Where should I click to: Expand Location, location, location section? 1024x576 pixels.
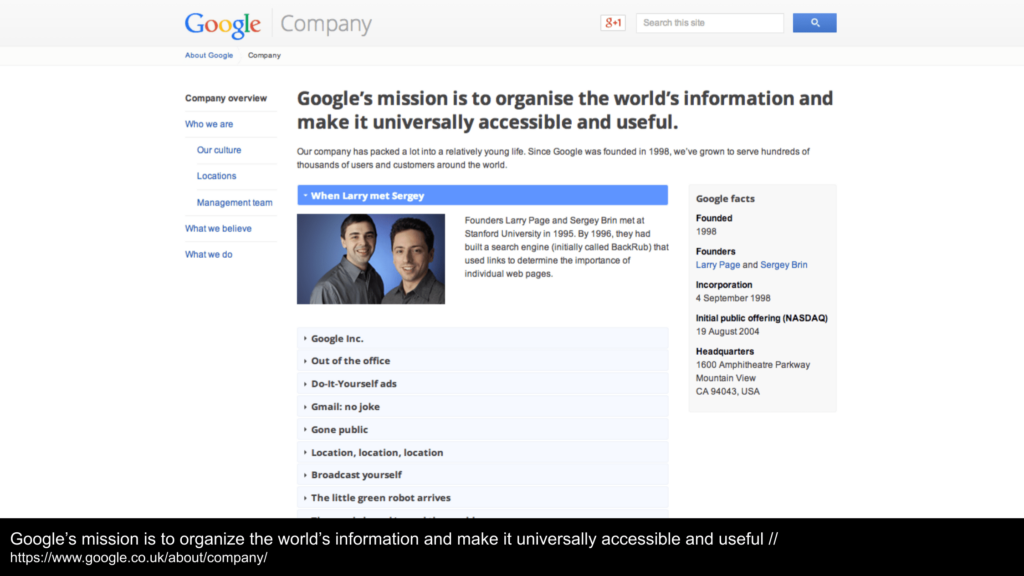[483, 452]
